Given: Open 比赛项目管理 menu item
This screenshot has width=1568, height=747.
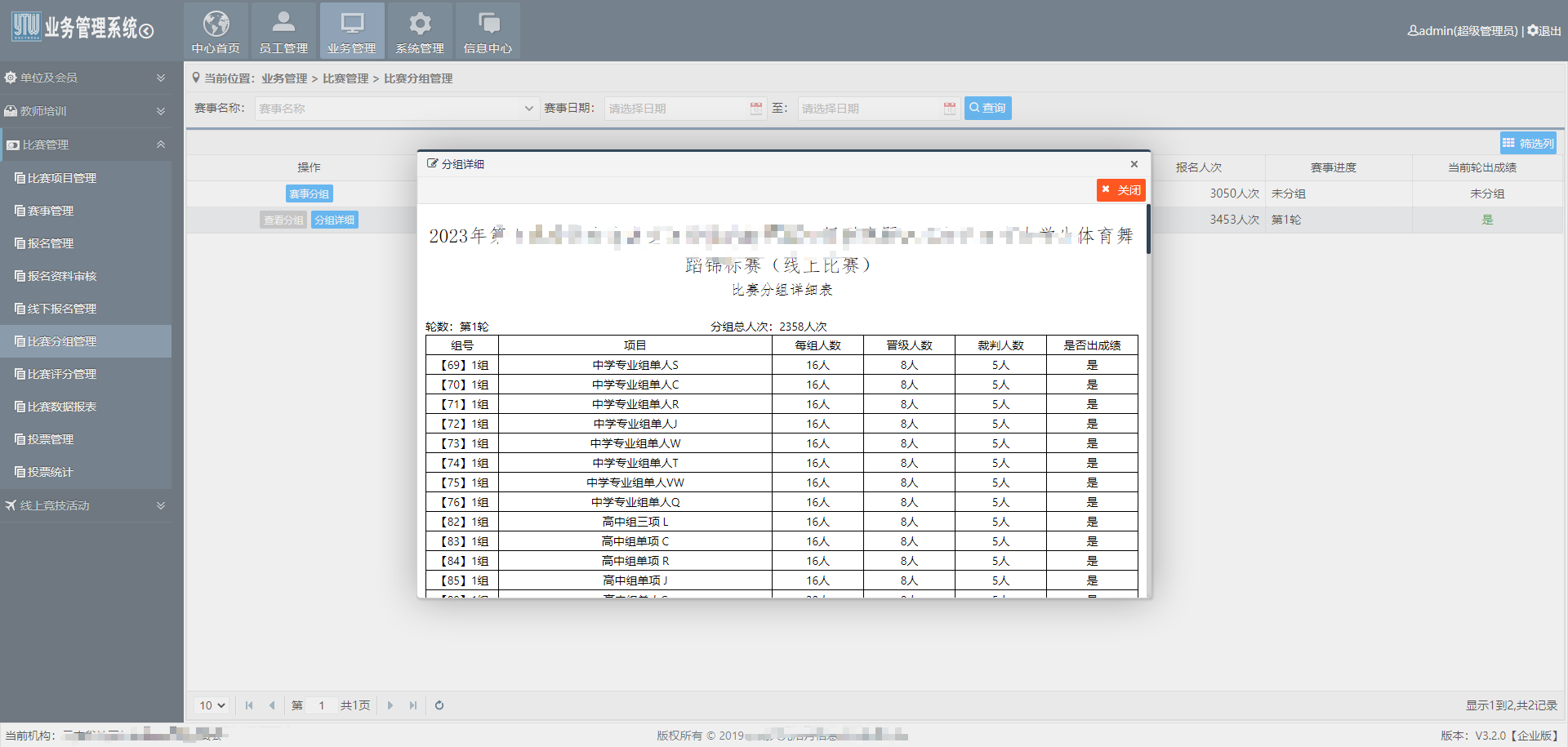Looking at the screenshot, I should click(86, 178).
